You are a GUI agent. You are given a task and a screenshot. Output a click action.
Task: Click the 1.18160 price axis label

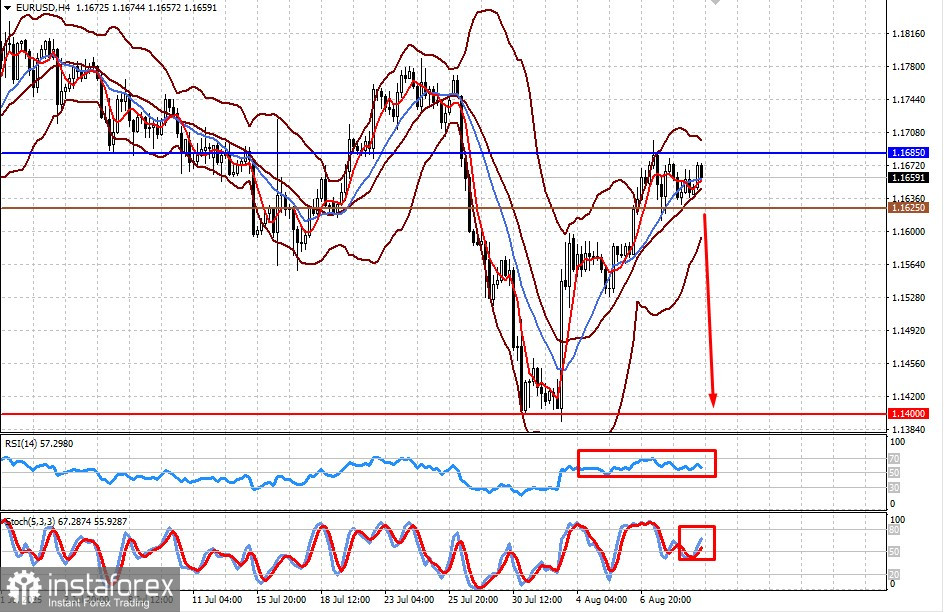908,34
